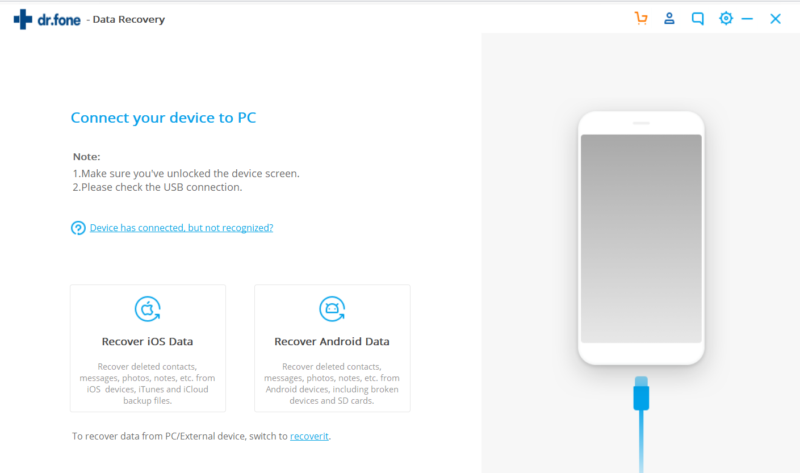
Task: Click the question mark help icon
Action: coord(78,228)
